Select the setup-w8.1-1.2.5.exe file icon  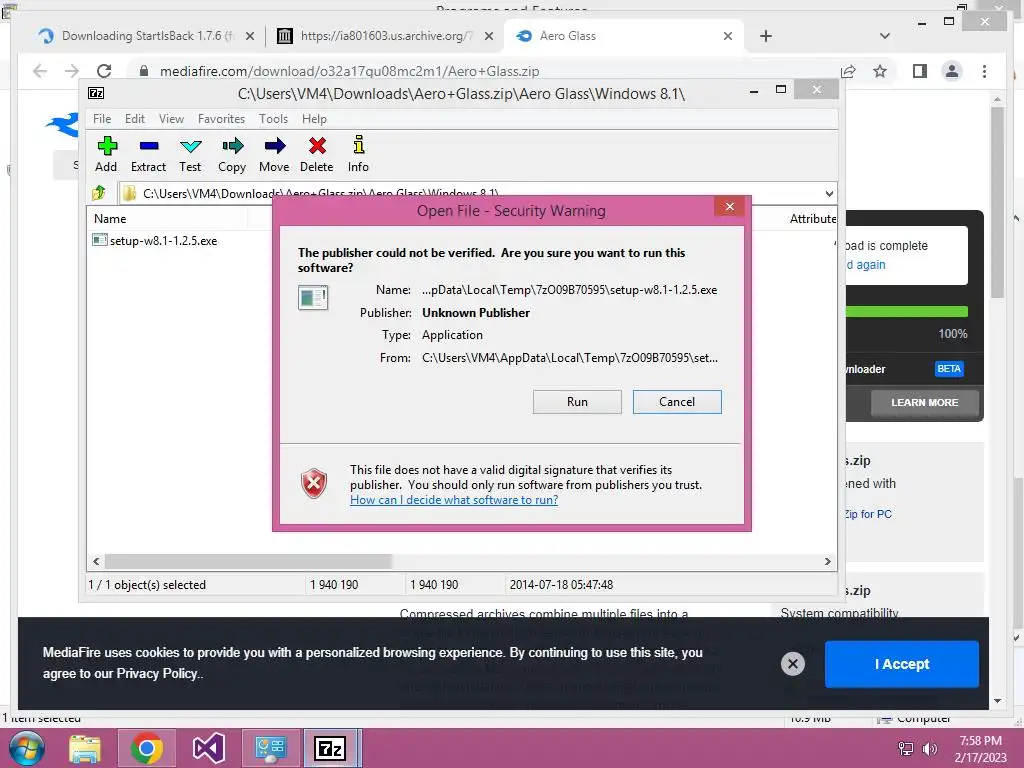click(x=99, y=240)
